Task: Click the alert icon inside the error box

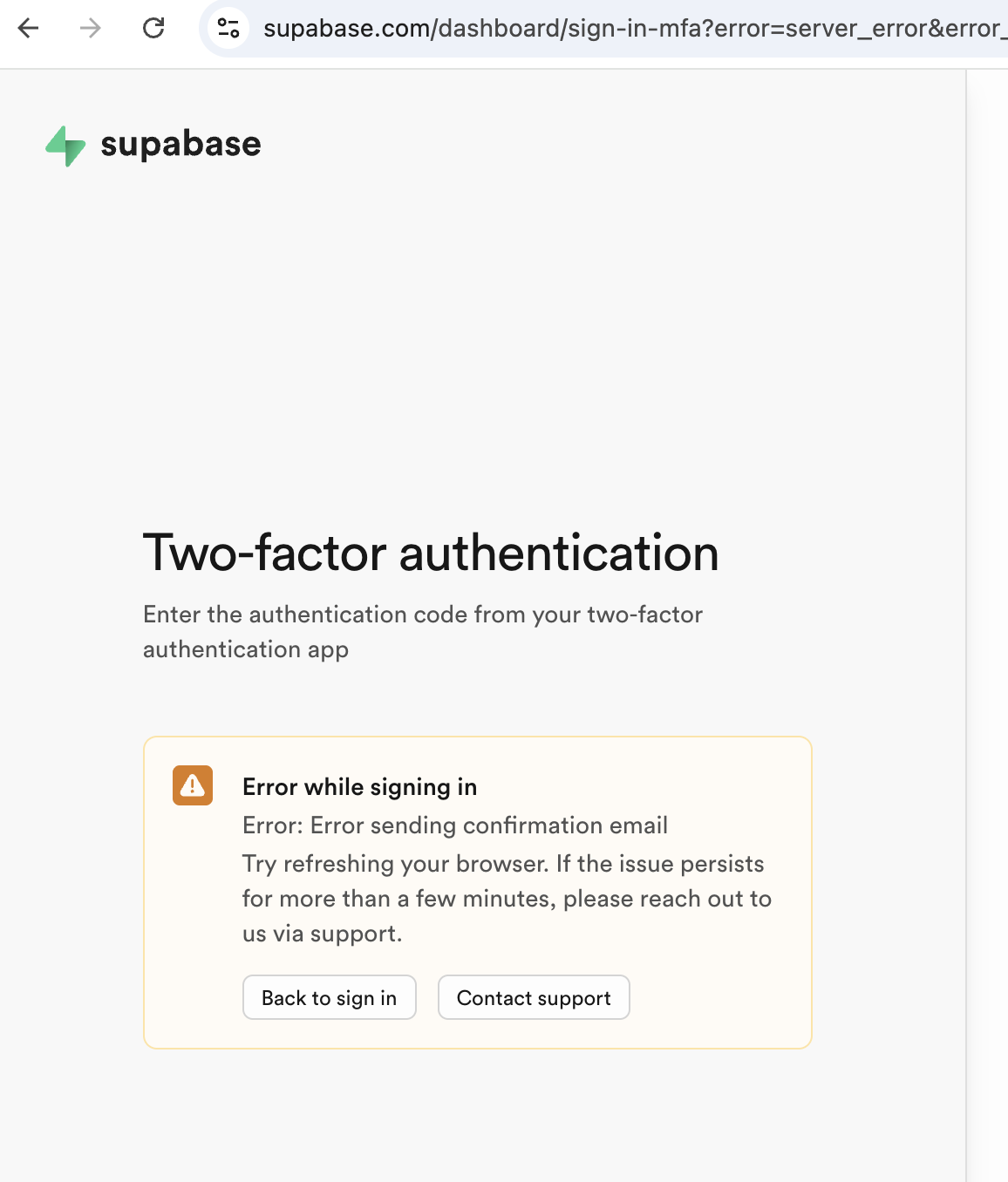Action: pyautogui.click(x=192, y=786)
